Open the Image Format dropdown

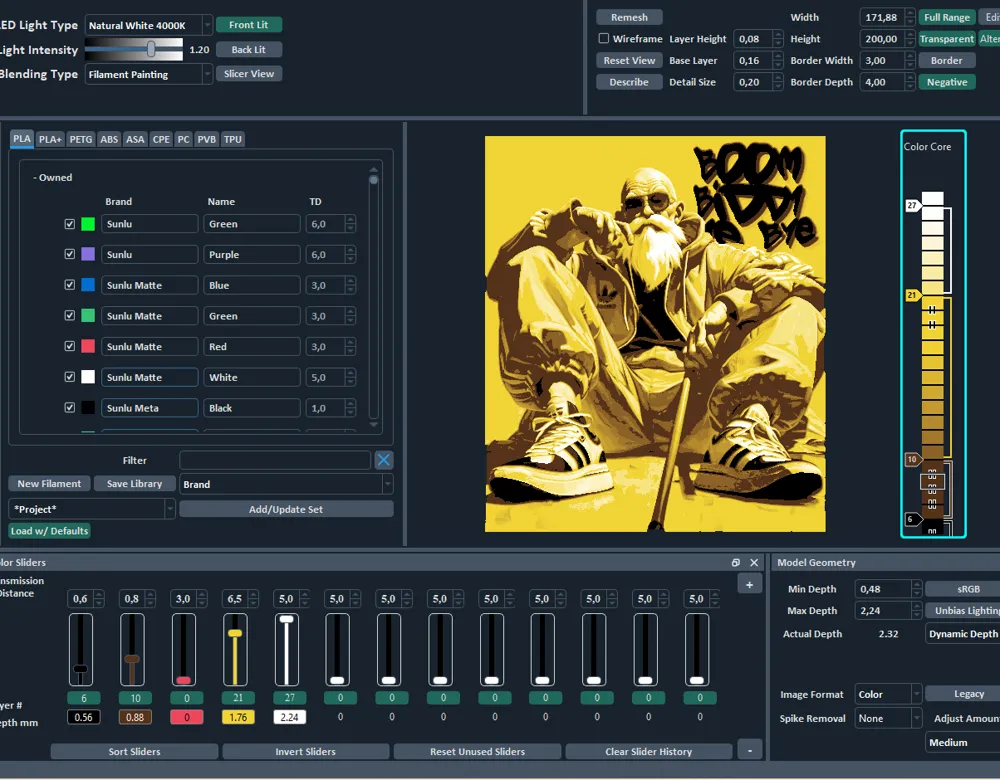[888, 694]
